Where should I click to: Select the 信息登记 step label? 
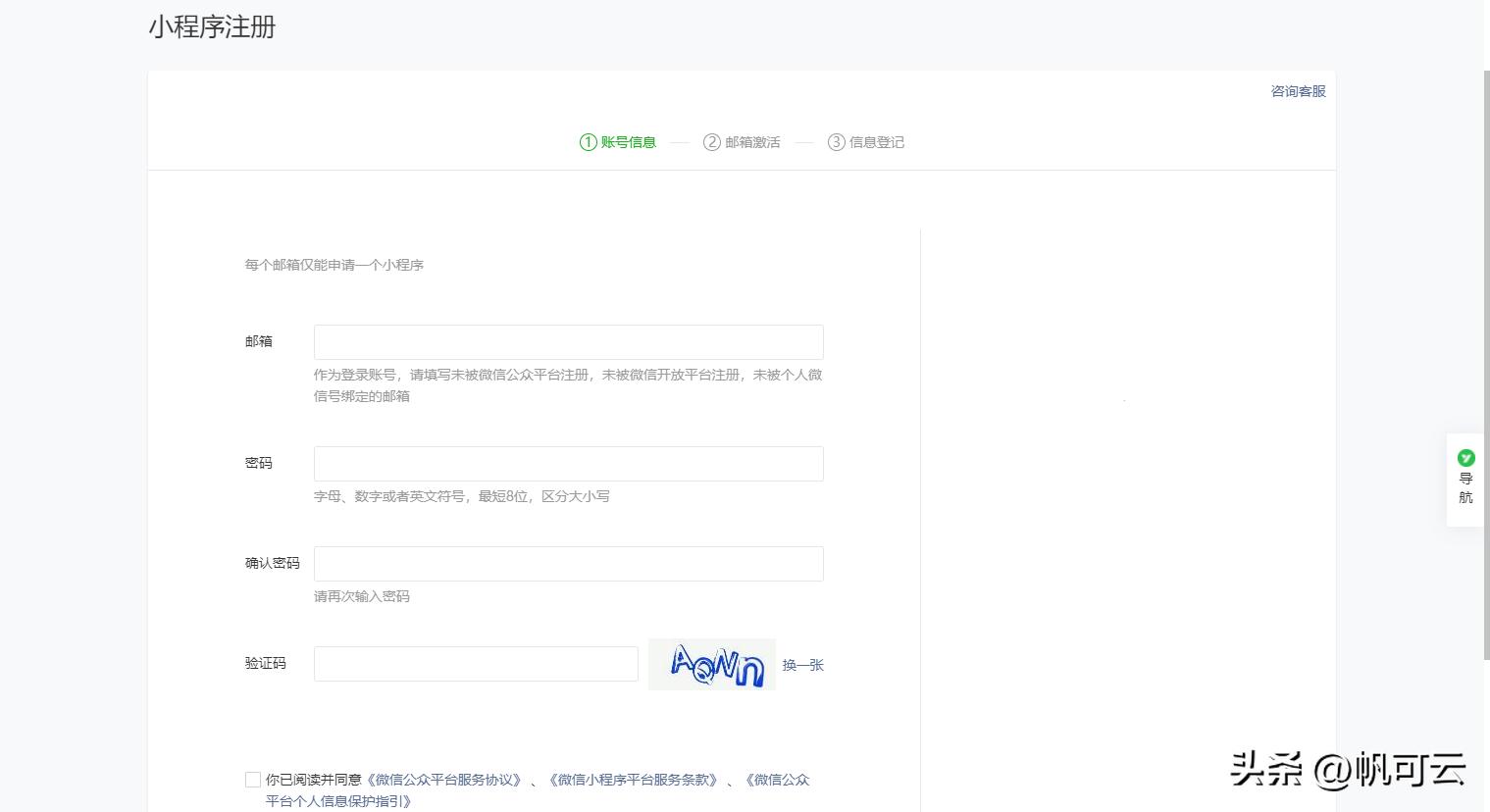point(876,142)
